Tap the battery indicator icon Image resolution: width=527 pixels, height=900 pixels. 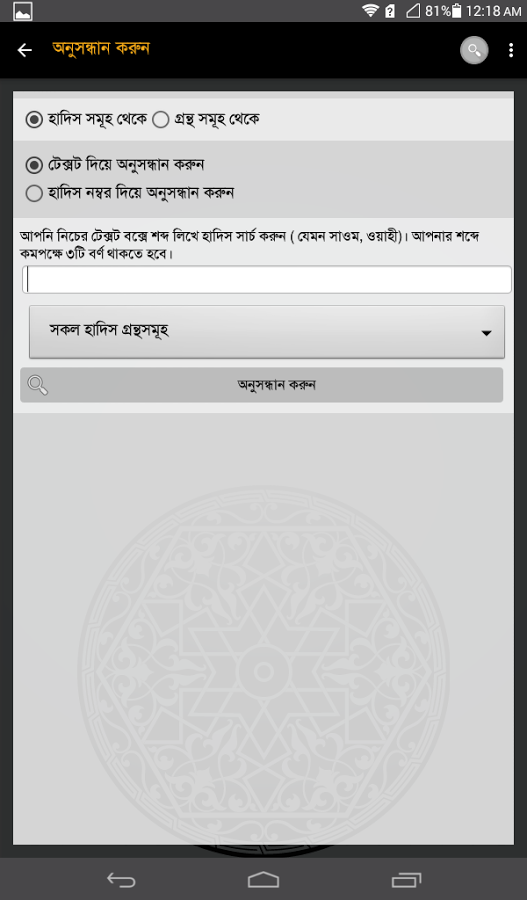click(457, 10)
